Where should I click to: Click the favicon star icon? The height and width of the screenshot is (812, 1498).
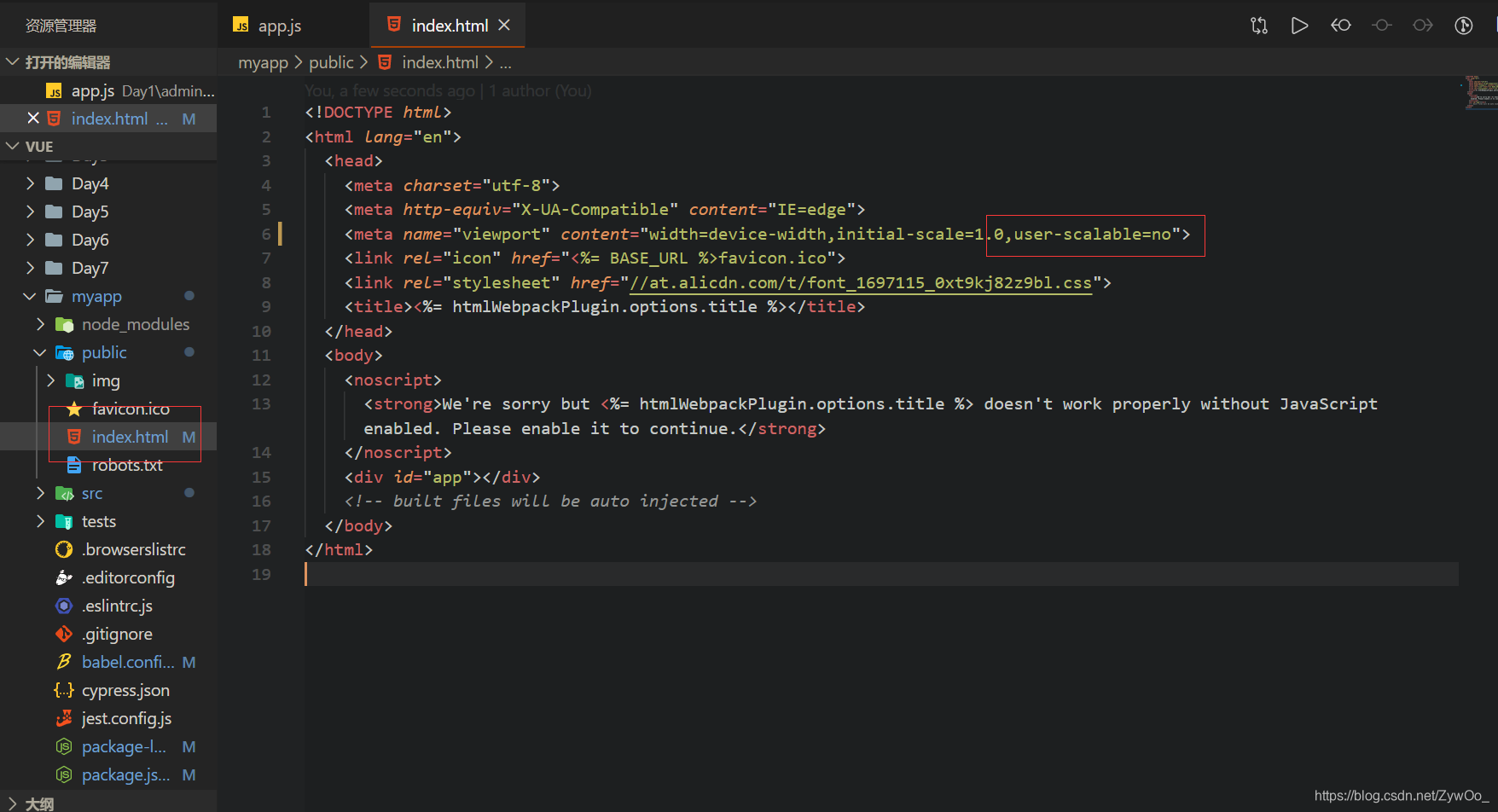pyautogui.click(x=74, y=409)
